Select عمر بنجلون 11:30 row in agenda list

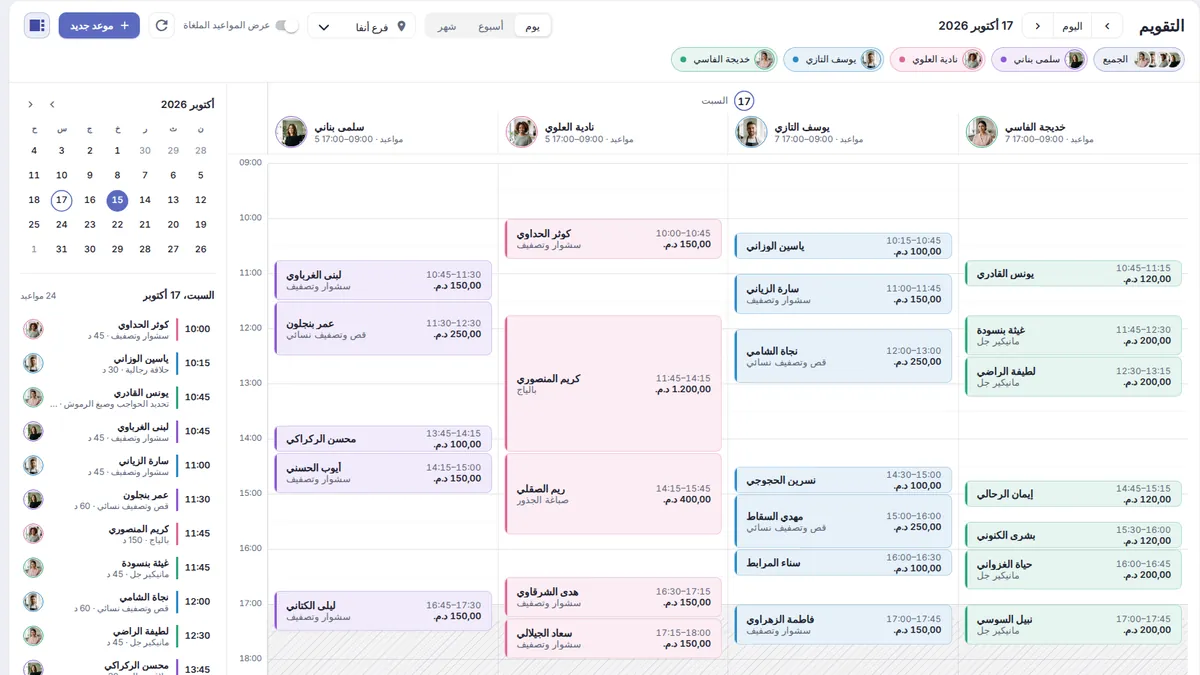(x=118, y=499)
